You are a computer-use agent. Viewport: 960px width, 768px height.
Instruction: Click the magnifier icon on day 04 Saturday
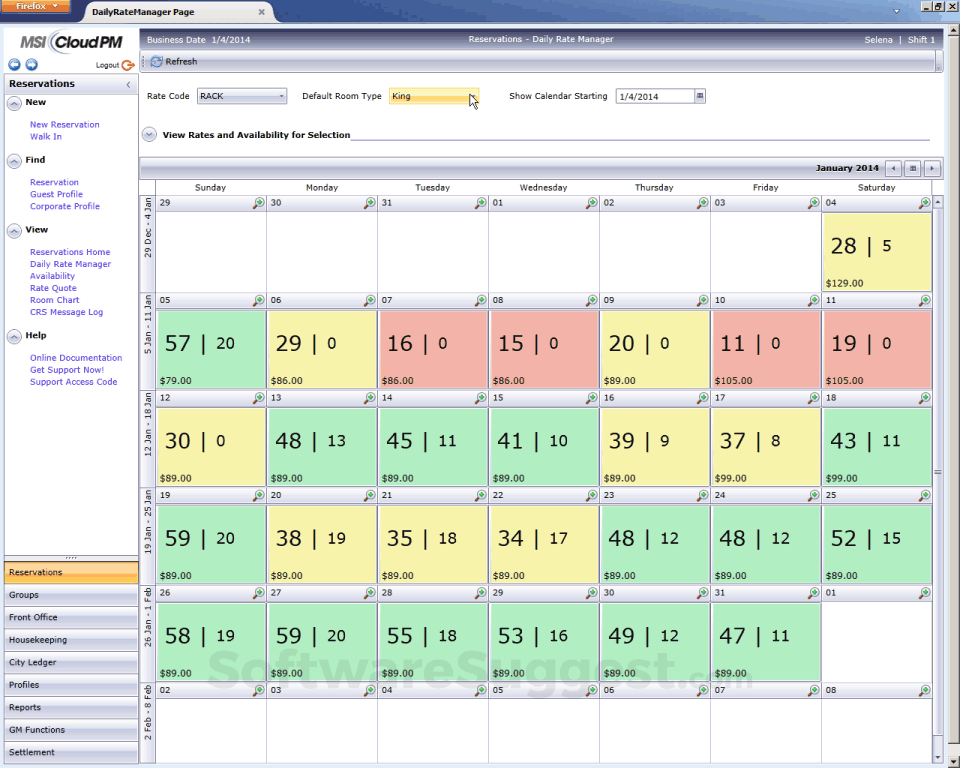pyautogui.click(x=924, y=203)
